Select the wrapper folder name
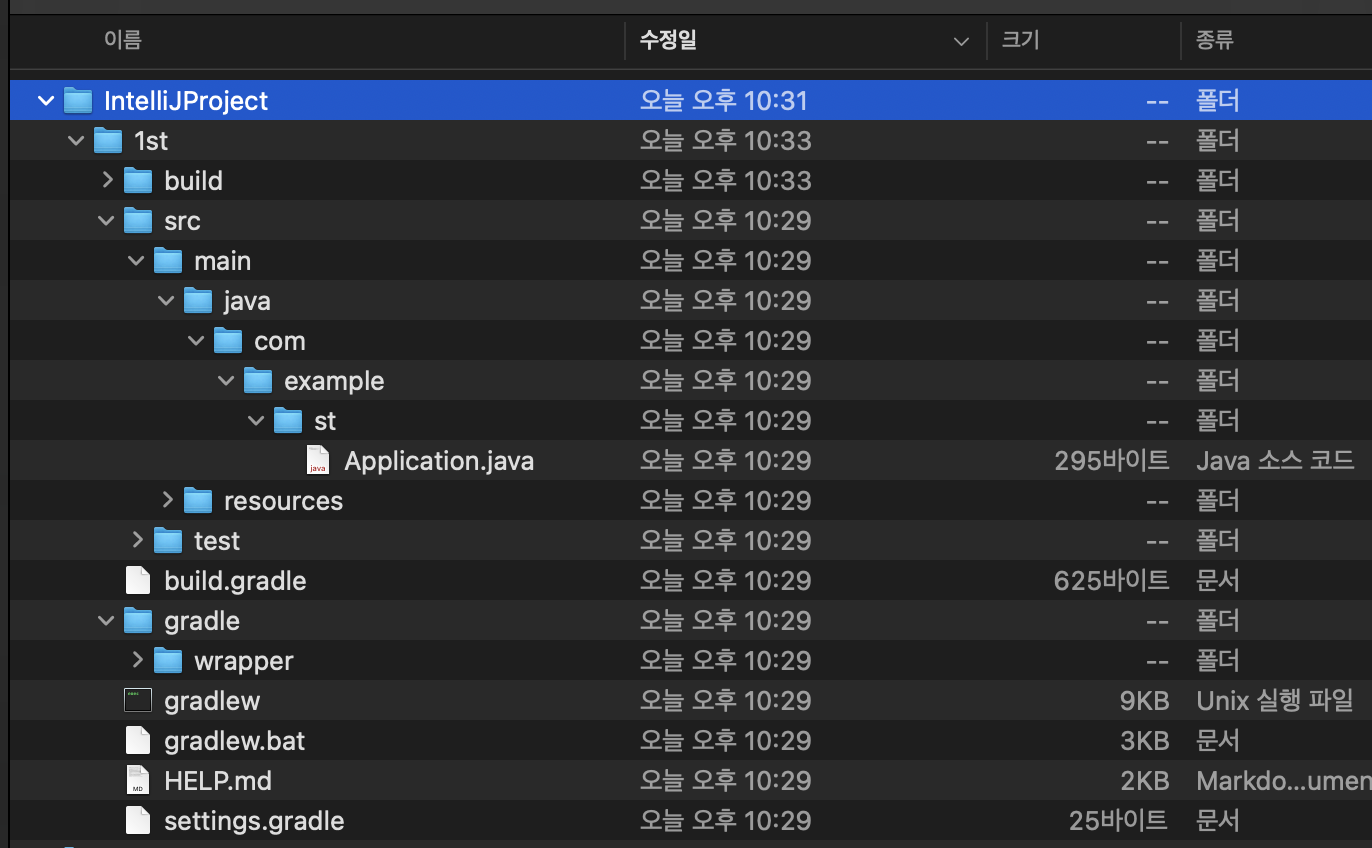1372x848 pixels. 244,661
